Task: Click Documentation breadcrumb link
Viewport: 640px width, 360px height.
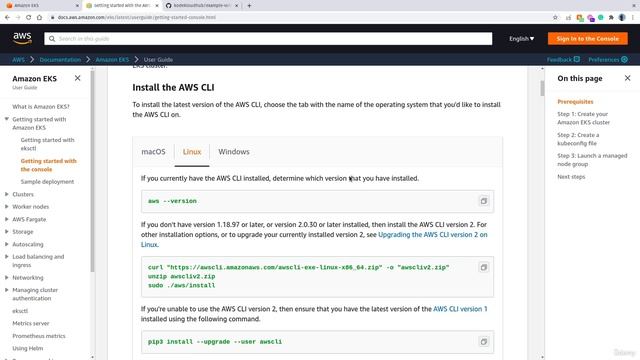Action: point(60,60)
